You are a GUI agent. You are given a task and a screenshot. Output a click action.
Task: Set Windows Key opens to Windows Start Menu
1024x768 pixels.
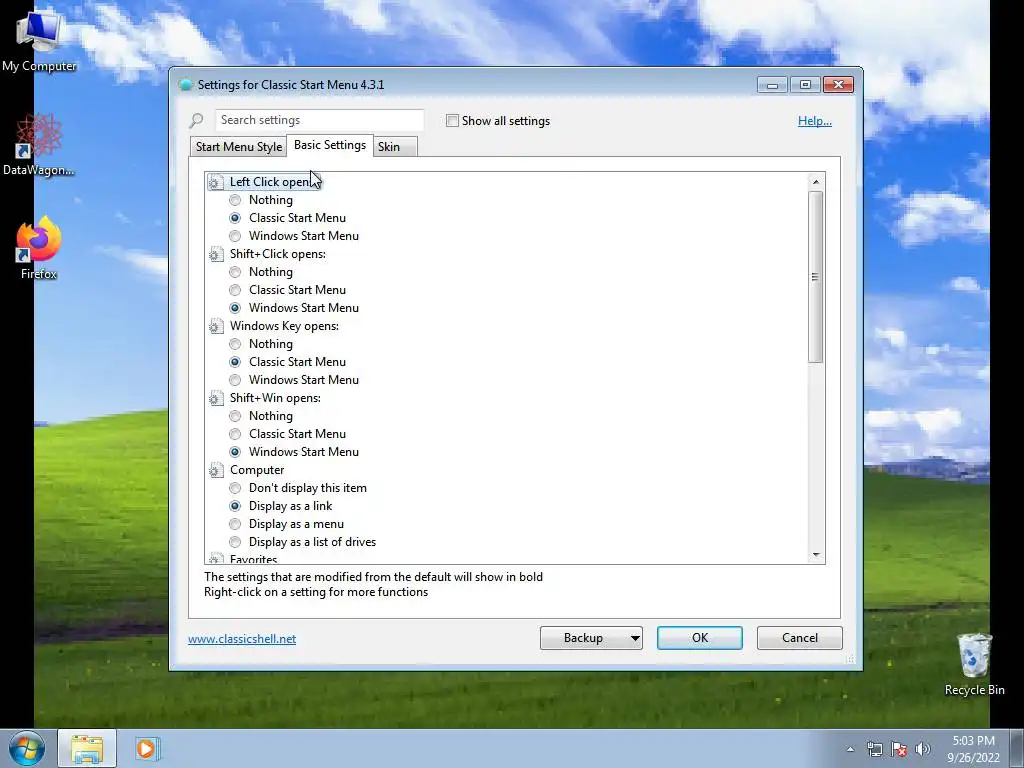pos(235,380)
